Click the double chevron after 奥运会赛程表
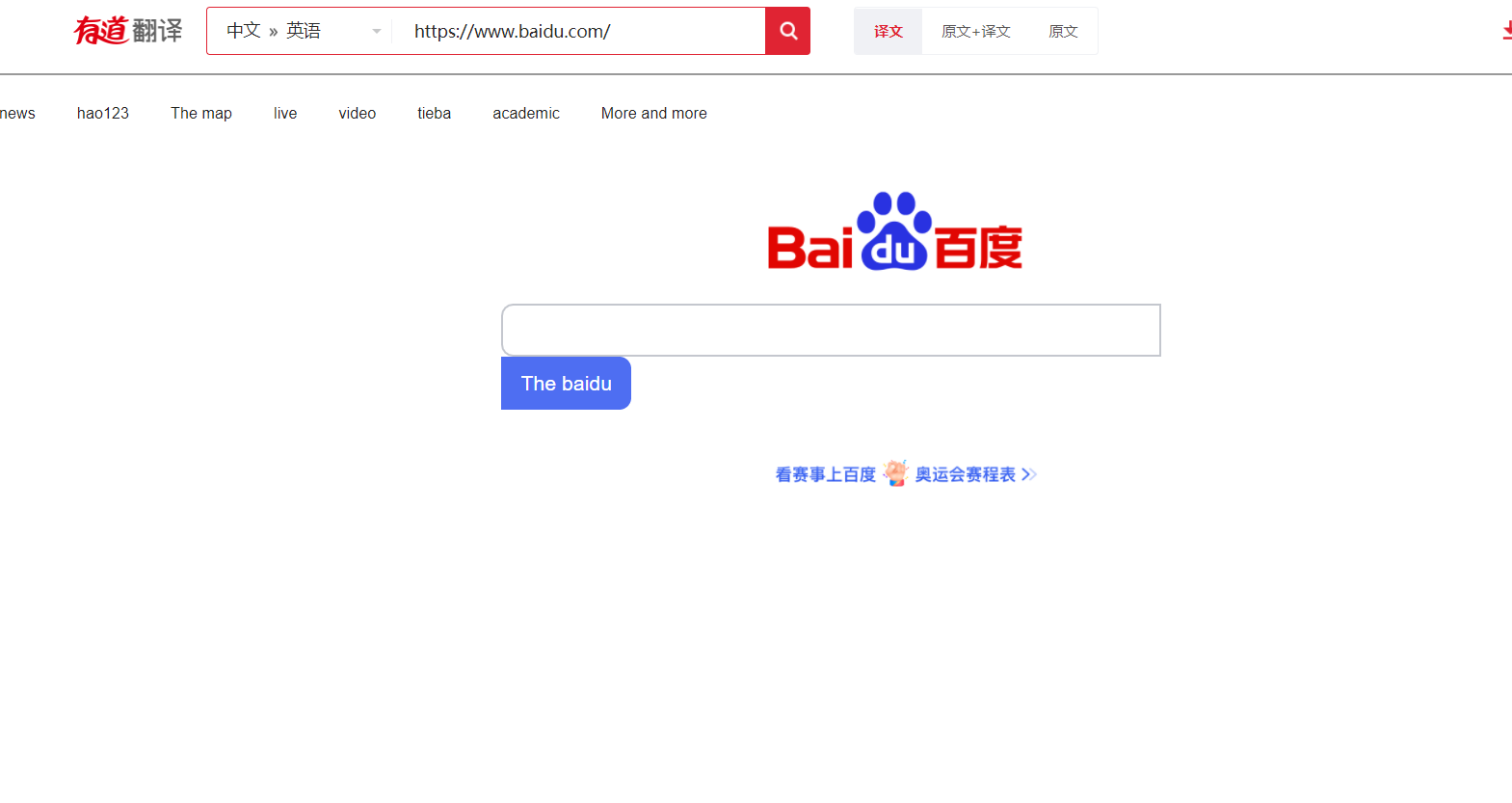 (x=1029, y=474)
